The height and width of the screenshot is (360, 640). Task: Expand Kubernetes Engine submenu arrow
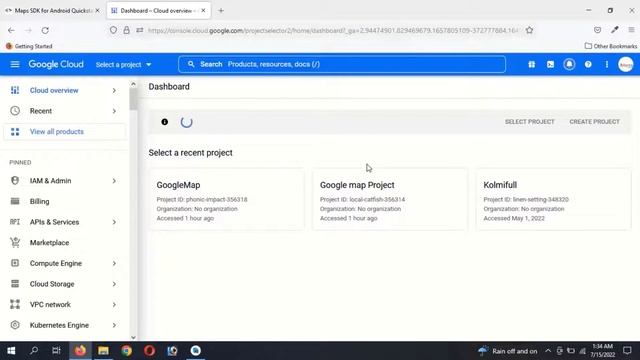(x=114, y=325)
